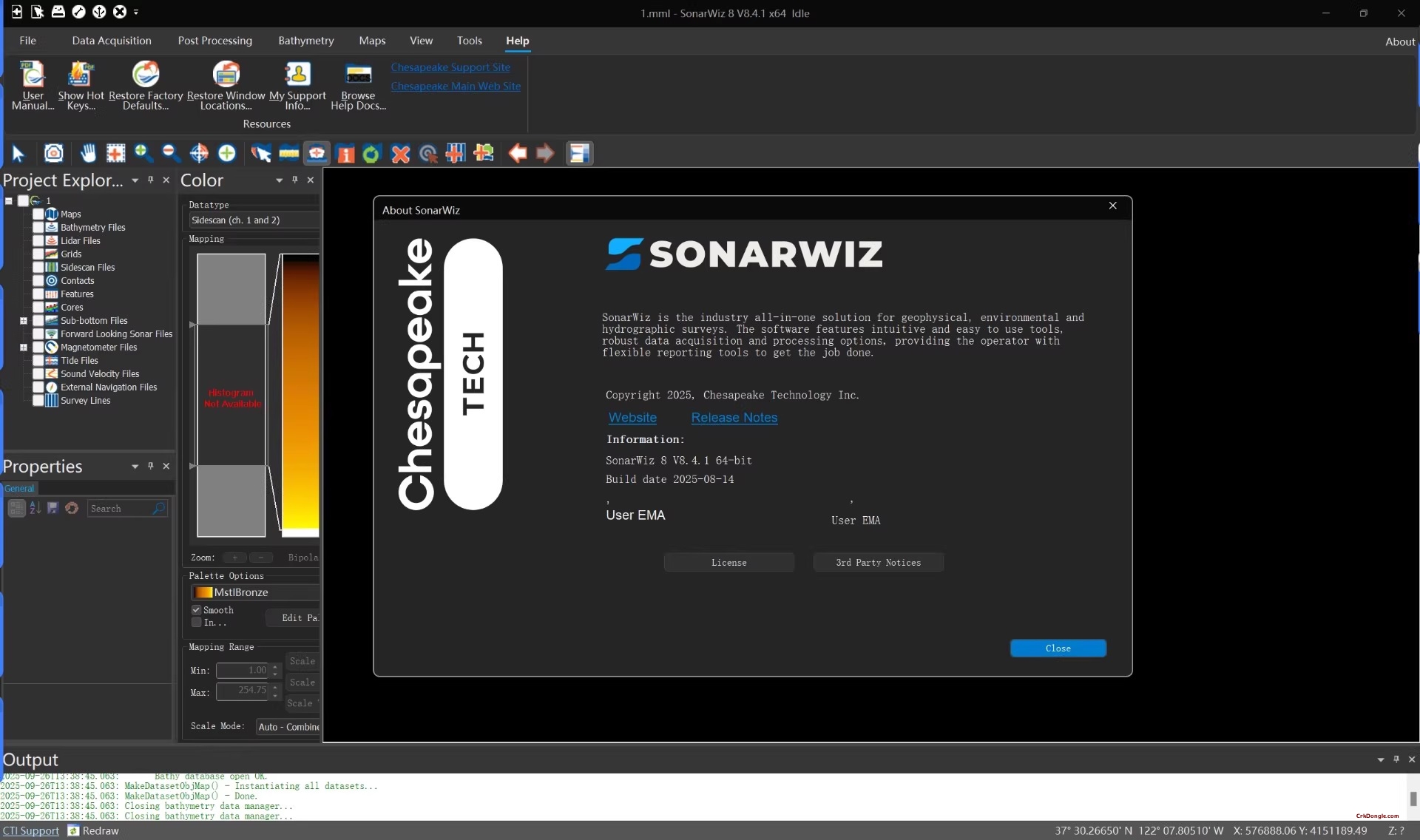The height and width of the screenshot is (840, 1420).
Task: Expand the Sub-bottom Files tree node
Action: coord(24,320)
